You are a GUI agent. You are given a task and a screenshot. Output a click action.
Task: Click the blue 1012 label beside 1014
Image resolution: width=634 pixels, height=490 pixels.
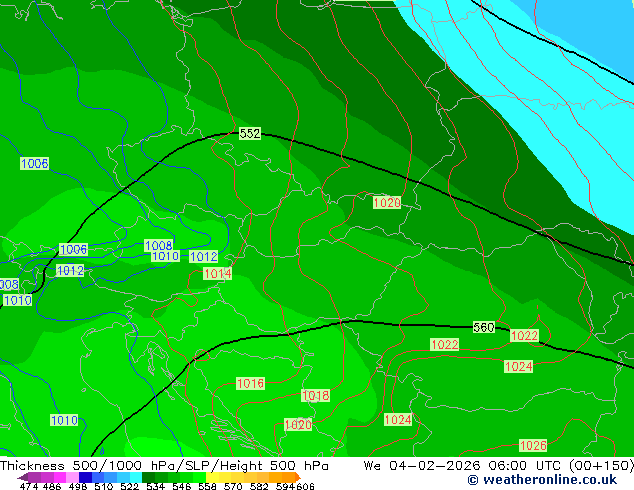click(203, 257)
